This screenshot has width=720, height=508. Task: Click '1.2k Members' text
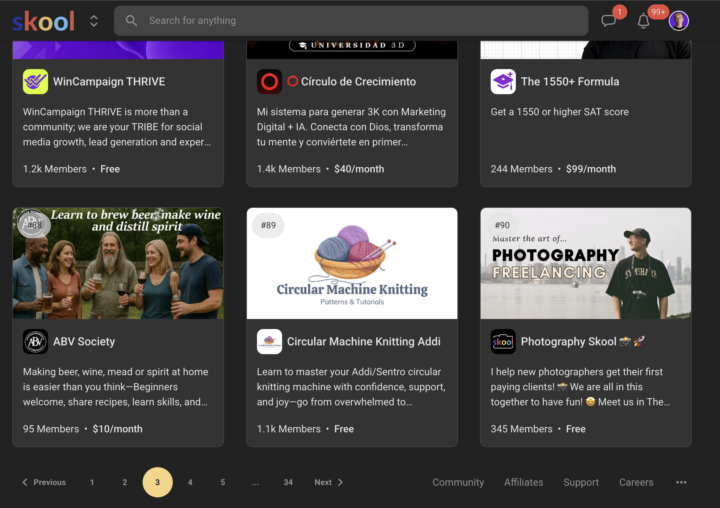coord(55,169)
